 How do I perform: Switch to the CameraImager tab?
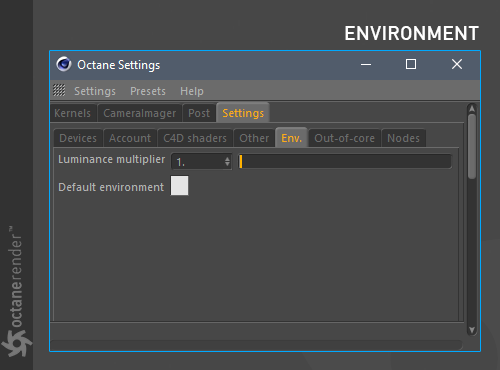tap(139, 113)
